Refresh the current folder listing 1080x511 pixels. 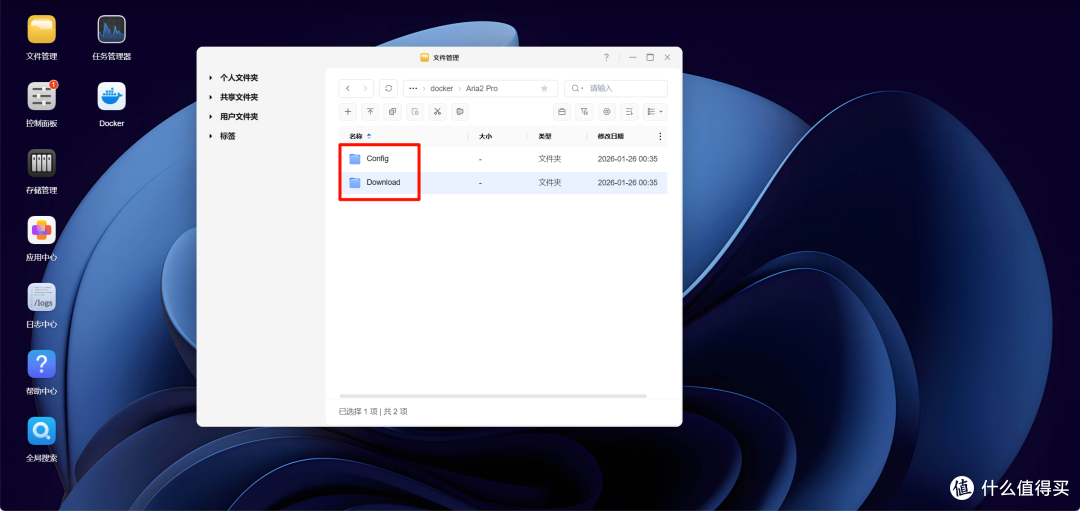388,88
